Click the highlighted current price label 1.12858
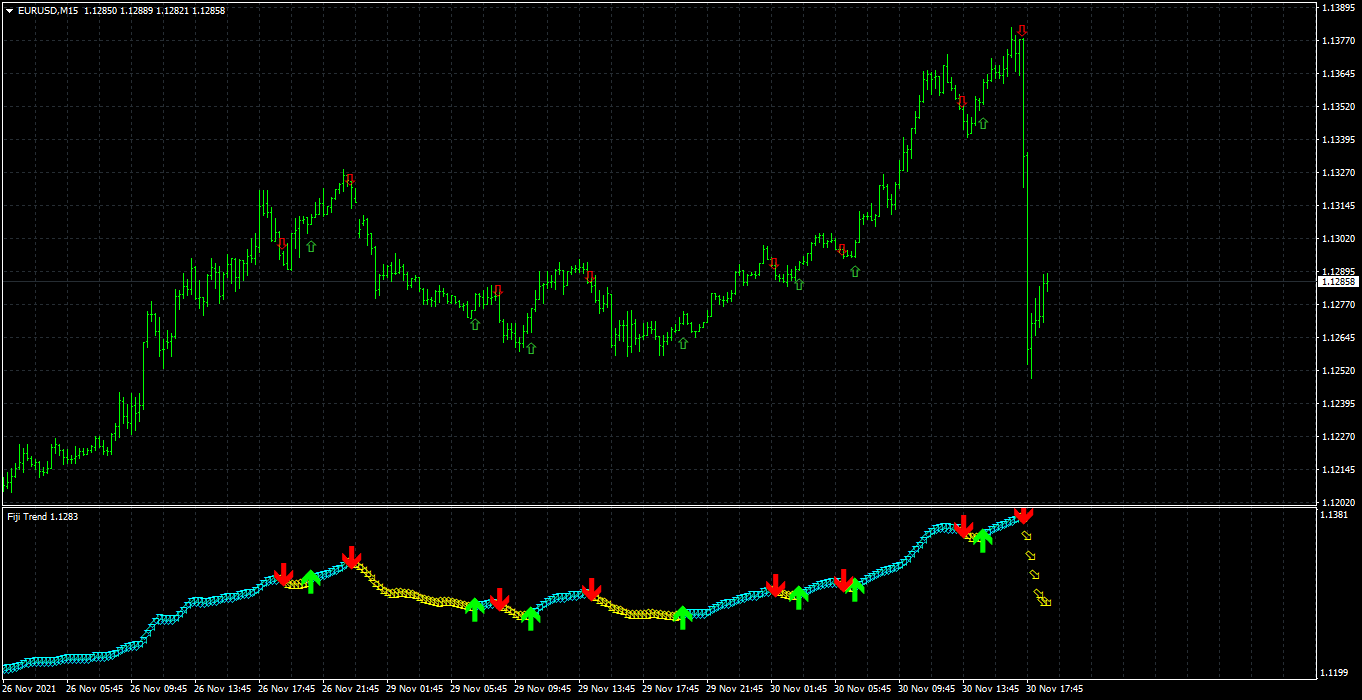1362x700 pixels. coord(1339,282)
